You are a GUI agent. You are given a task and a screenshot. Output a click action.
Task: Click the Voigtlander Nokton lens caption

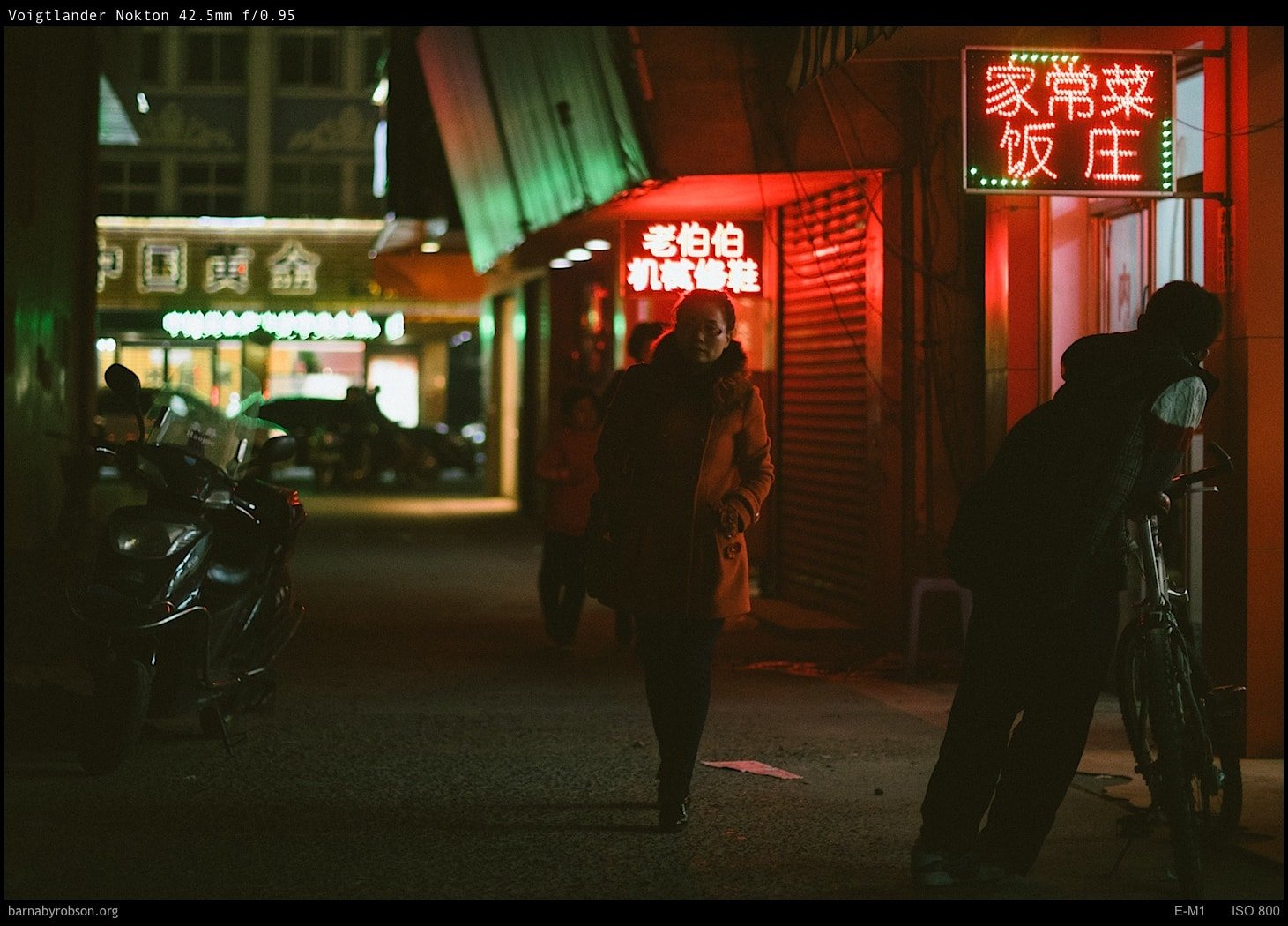click(152, 15)
